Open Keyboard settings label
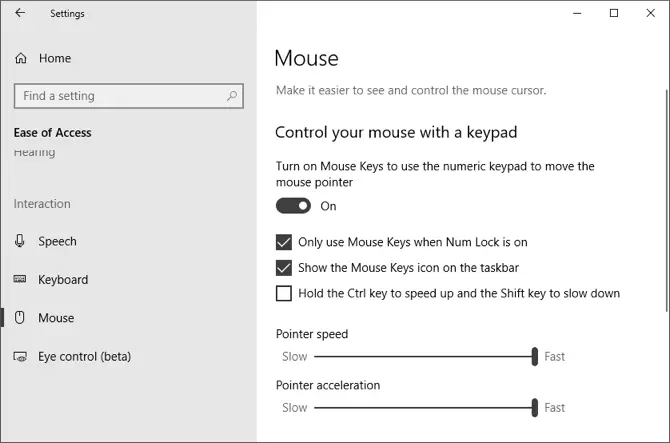The height and width of the screenshot is (443, 670). [x=63, y=280]
